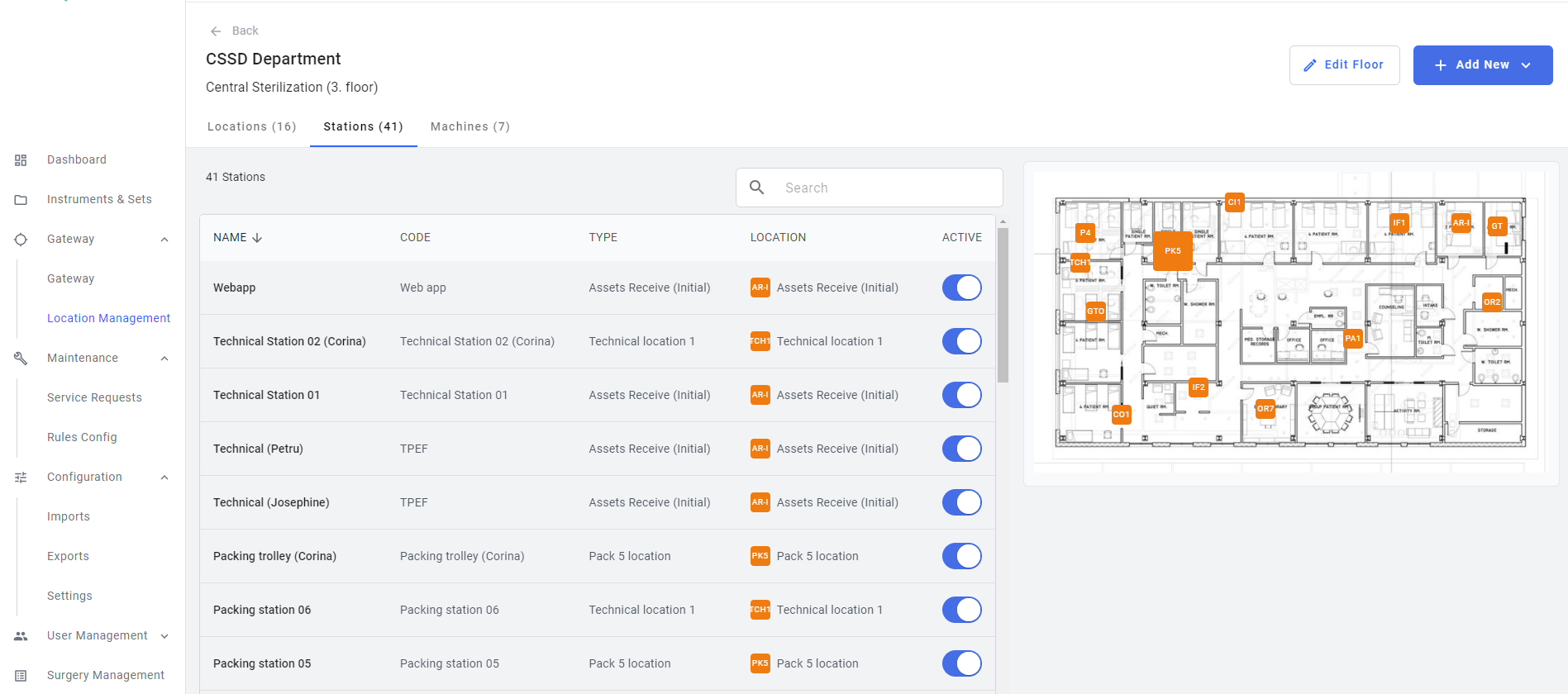Switch to the Machines (7) tab

tap(470, 126)
